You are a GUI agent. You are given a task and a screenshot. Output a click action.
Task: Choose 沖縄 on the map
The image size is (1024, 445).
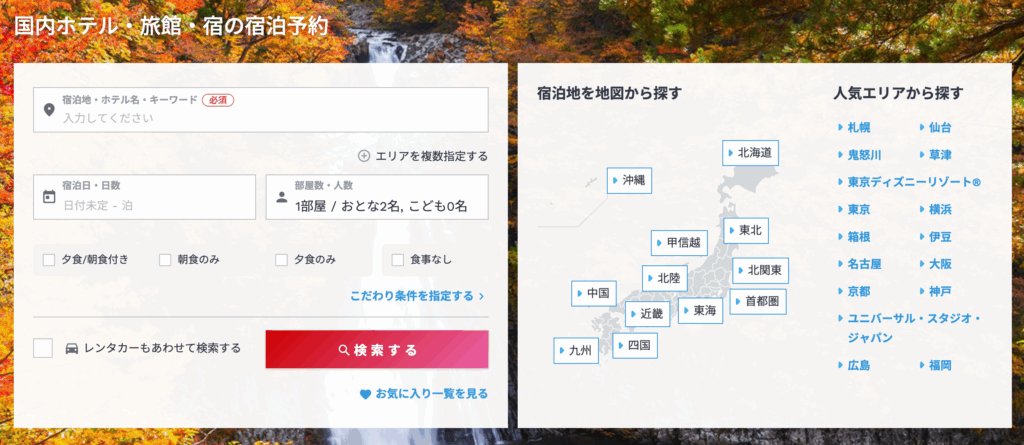pyautogui.click(x=630, y=180)
